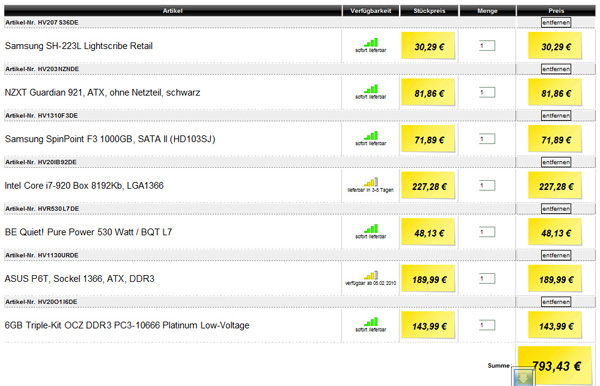Click the Artikel column header

pyautogui.click(x=173, y=11)
